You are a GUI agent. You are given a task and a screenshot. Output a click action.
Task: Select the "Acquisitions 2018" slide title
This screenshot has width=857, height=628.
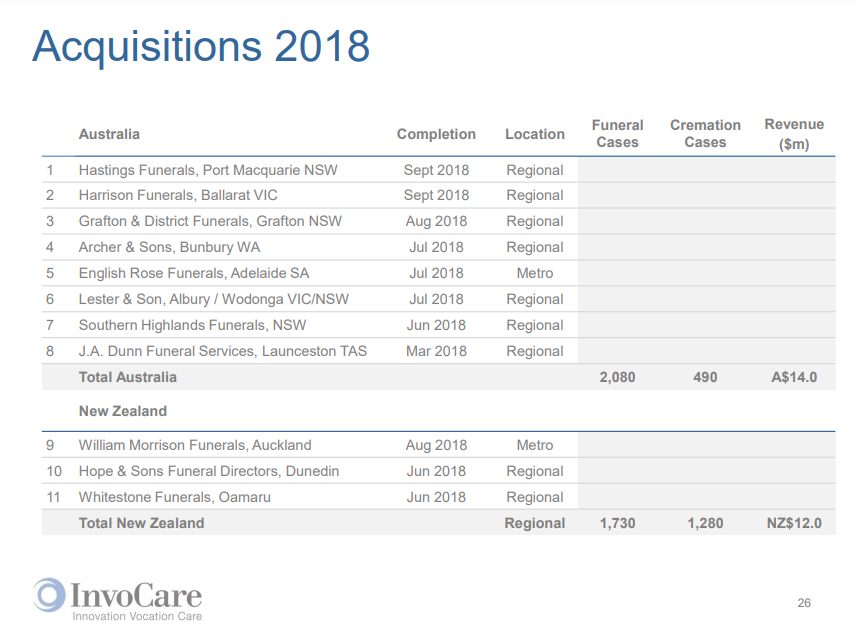[201, 47]
